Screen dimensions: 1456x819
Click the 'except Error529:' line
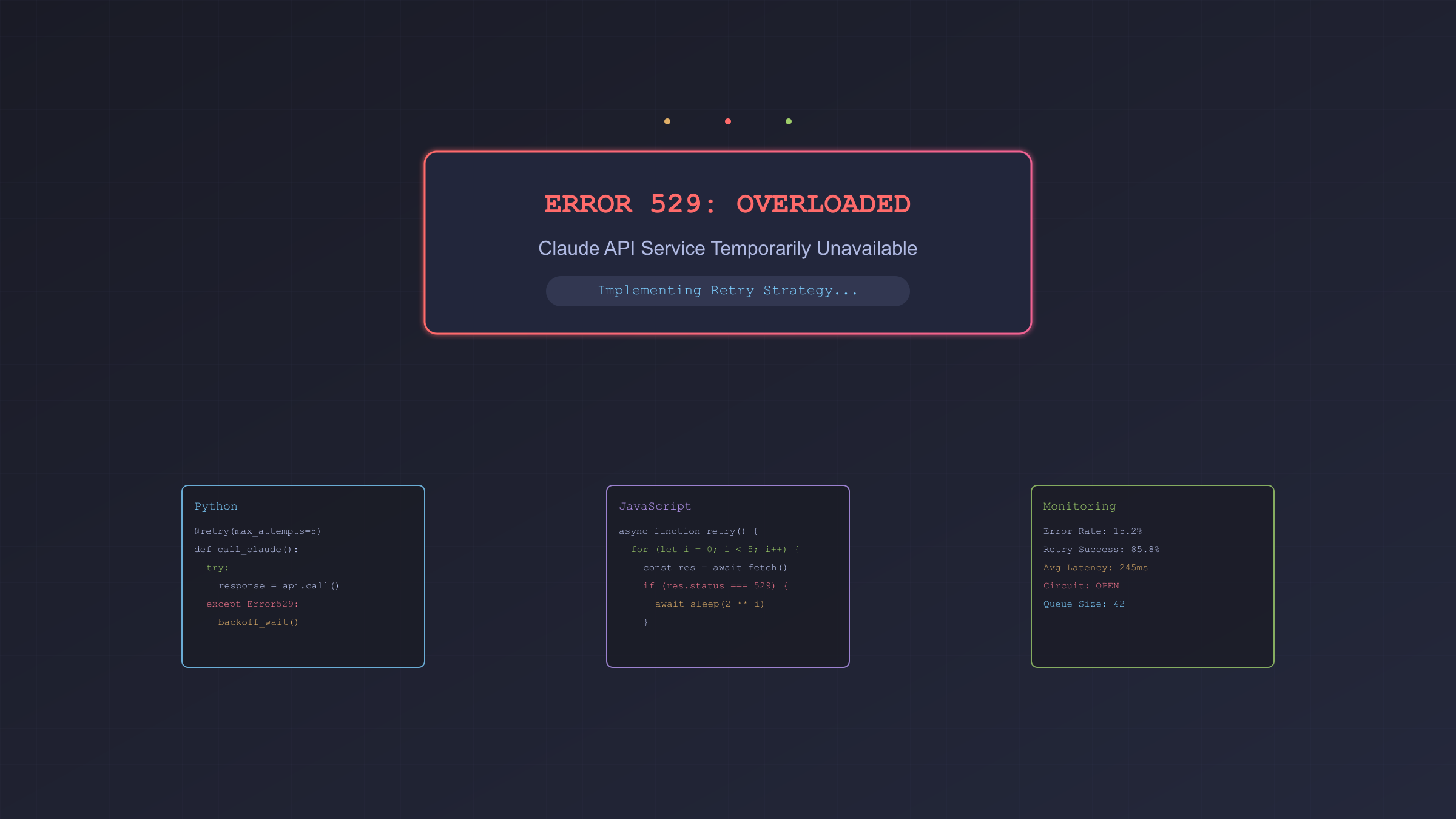pyautogui.click(x=252, y=604)
